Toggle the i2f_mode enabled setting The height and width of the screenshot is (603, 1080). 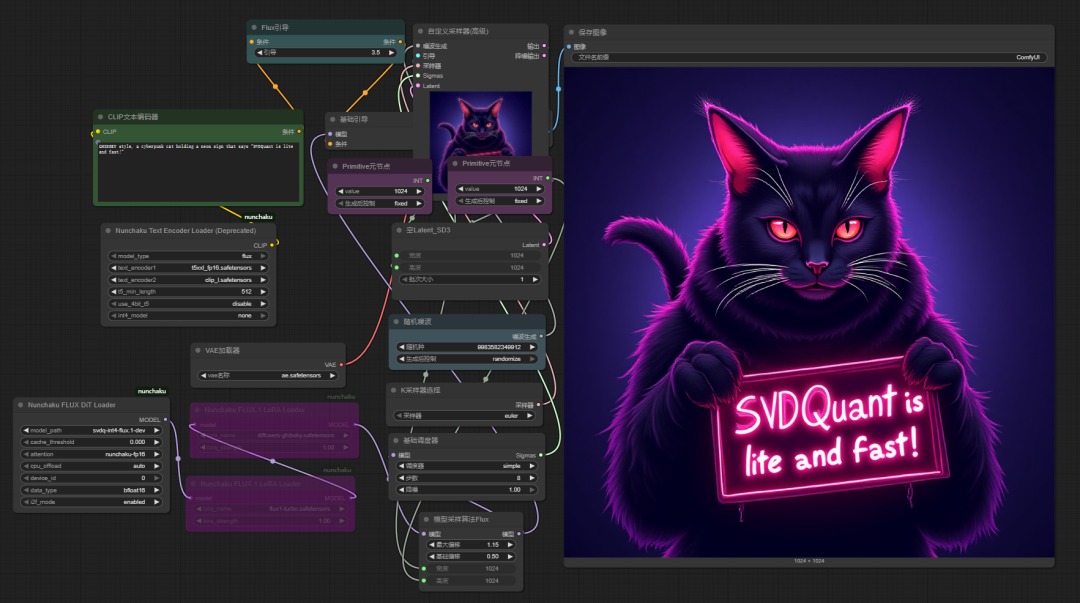(x=92, y=502)
